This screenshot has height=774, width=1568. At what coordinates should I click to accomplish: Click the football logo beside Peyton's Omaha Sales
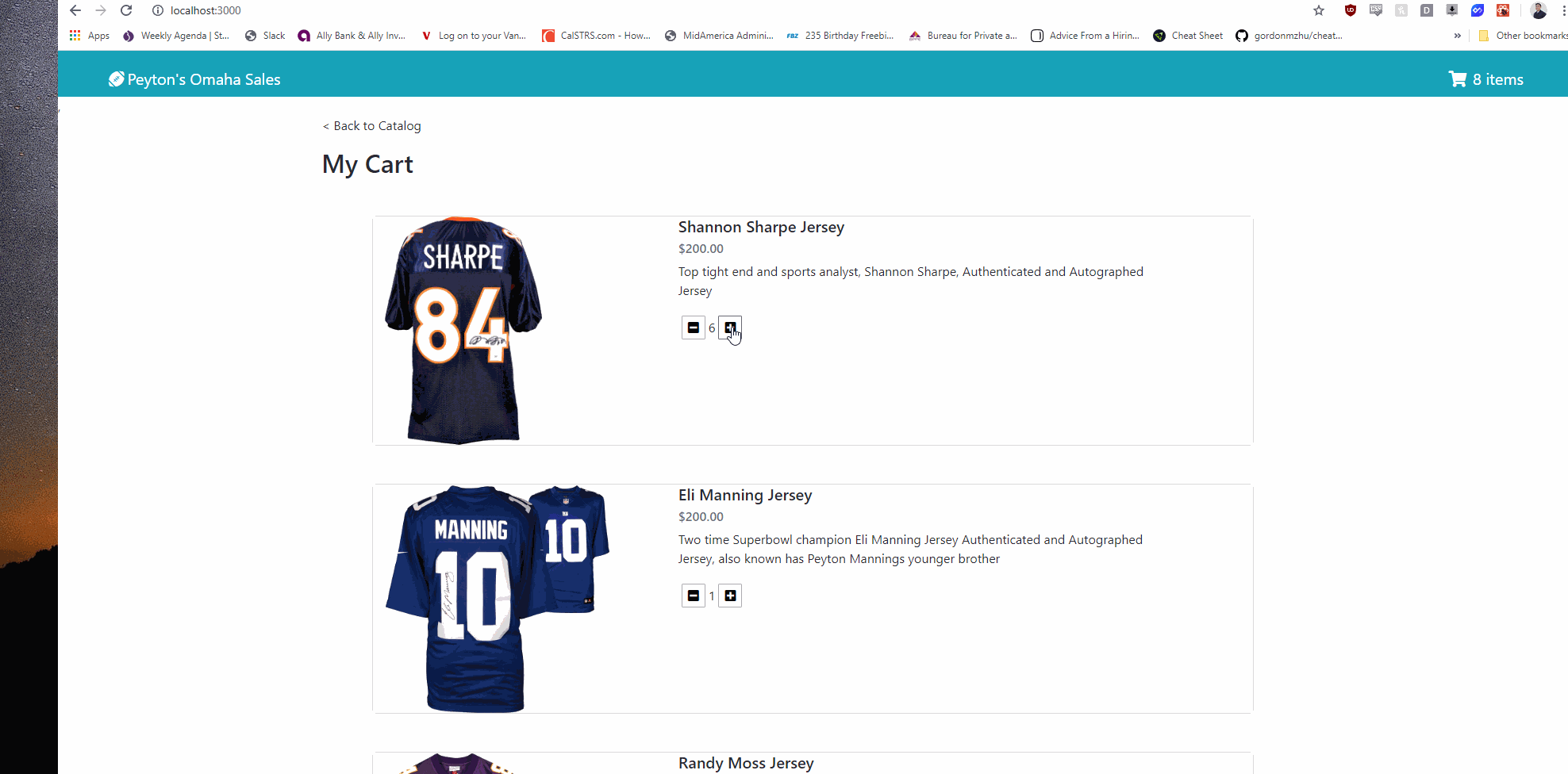click(116, 79)
